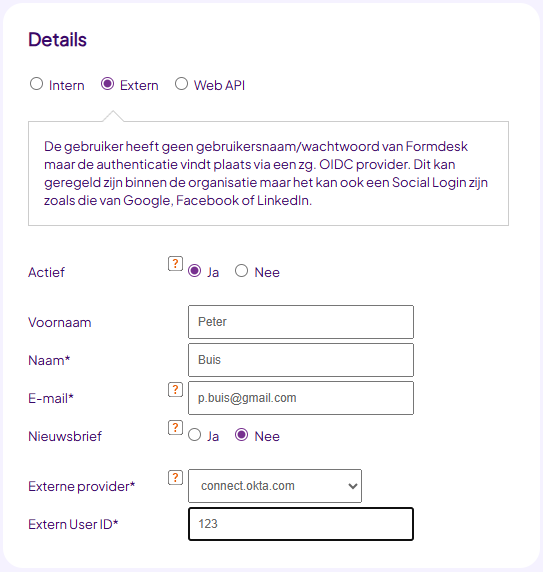This screenshot has width=543, height=572.
Task: Show help for Externe provider
Action: (x=175, y=478)
